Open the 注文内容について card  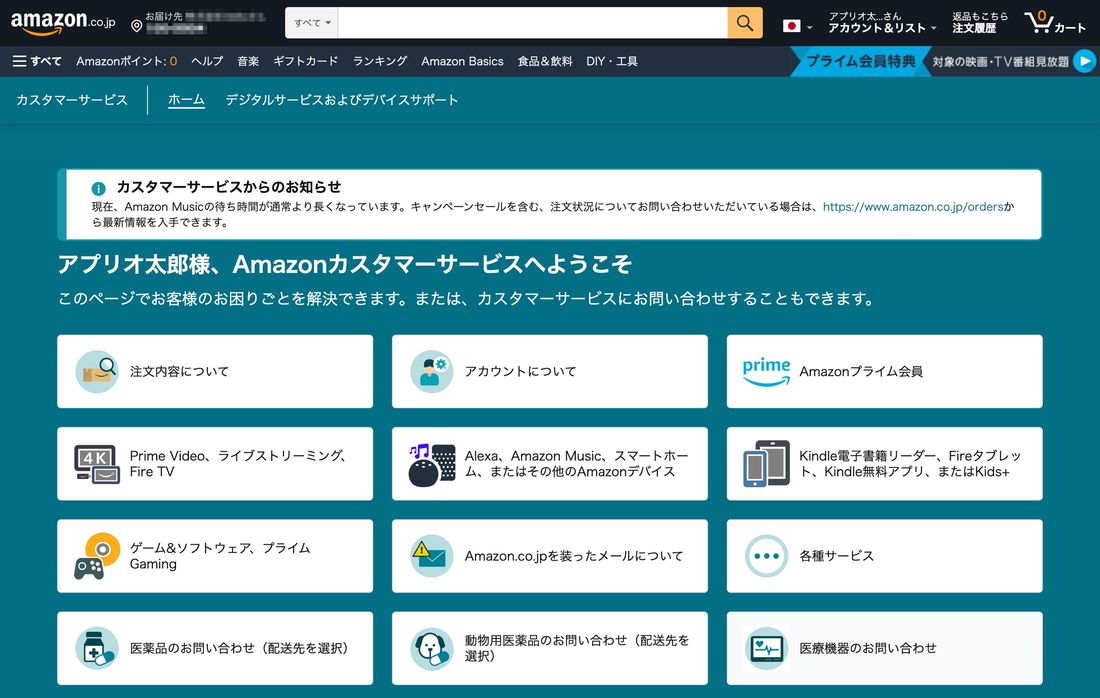pyautogui.click(x=215, y=371)
